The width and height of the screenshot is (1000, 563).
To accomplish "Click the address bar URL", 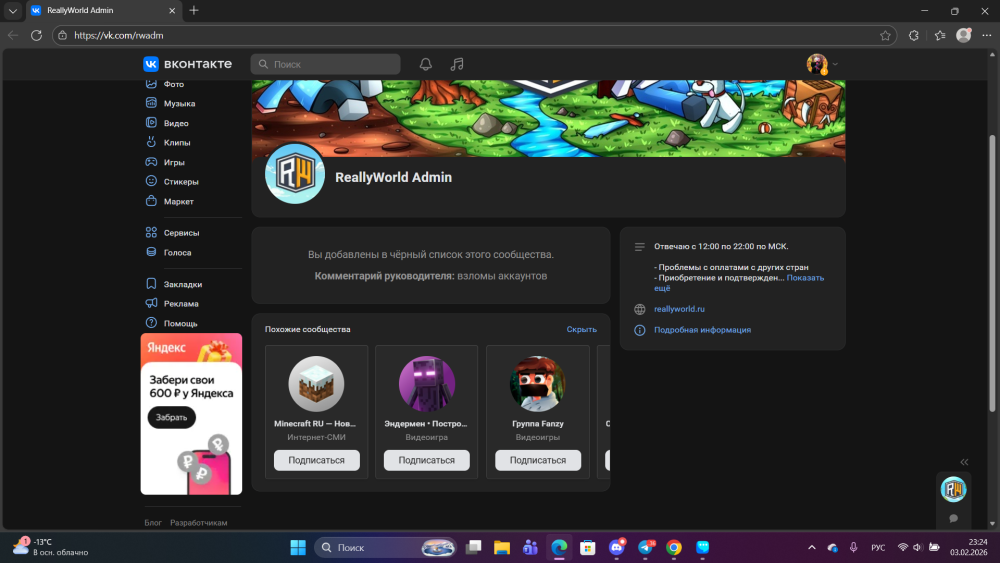I will tap(119, 35).
